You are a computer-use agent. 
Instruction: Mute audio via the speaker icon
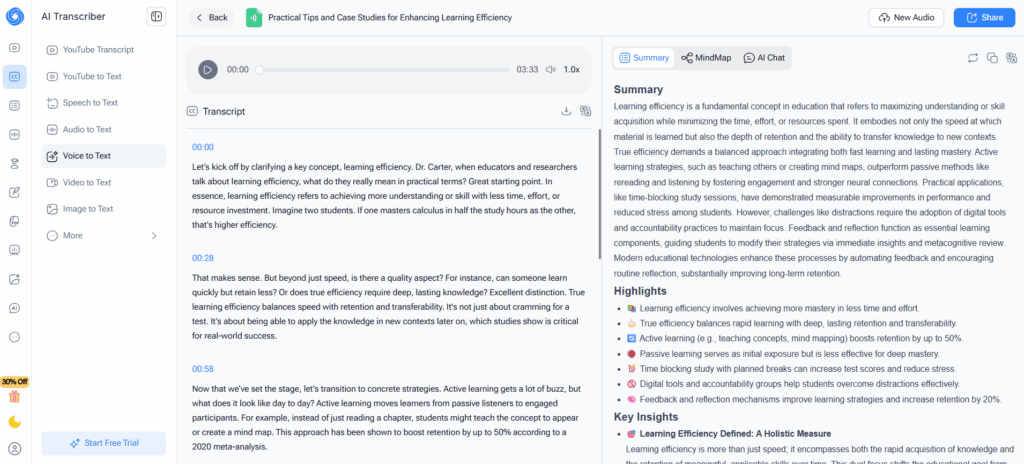(551, 69)
